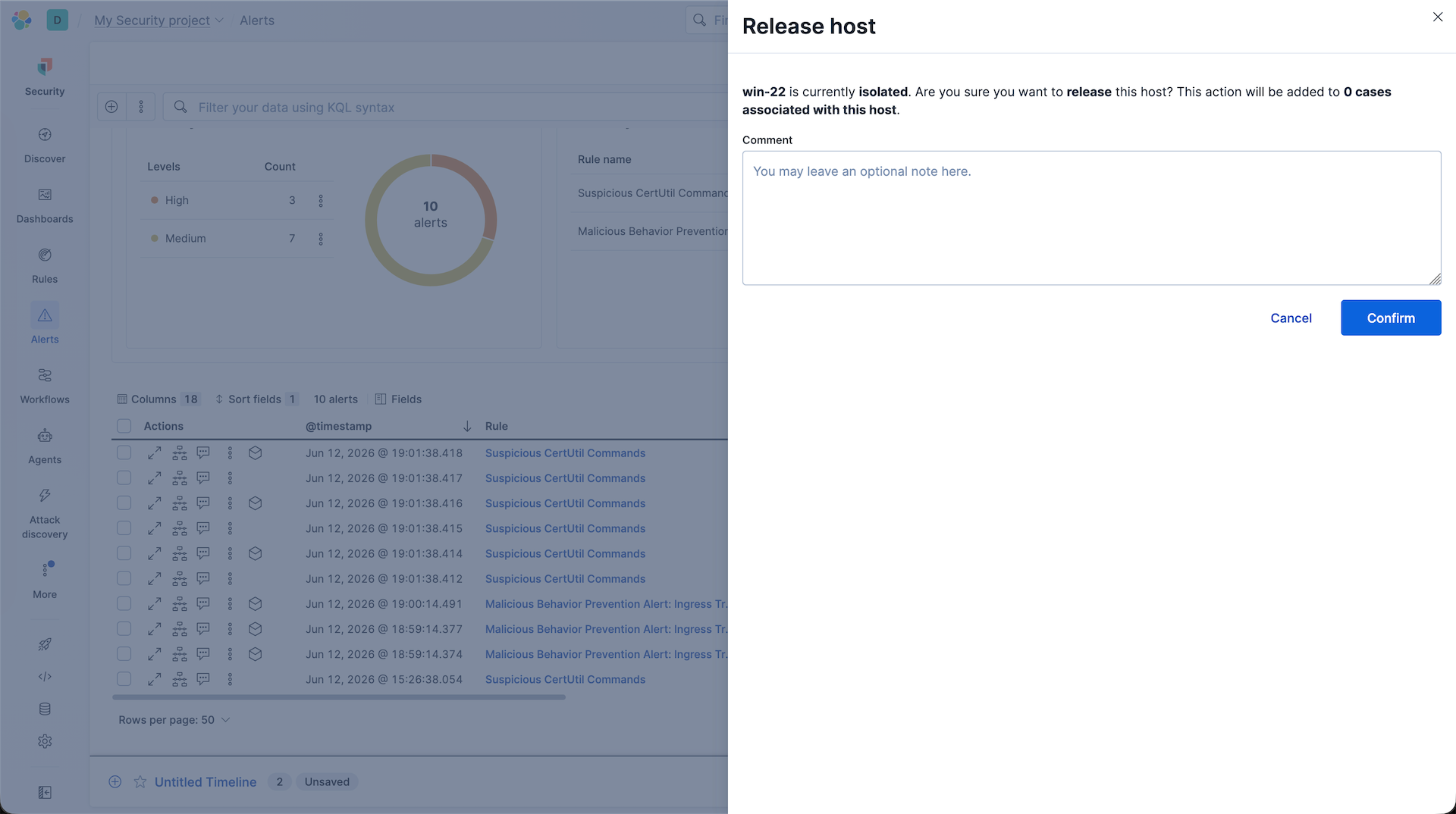Go to Rules in side navigation
The image size is (1456, 814).
tap(45, 265)
